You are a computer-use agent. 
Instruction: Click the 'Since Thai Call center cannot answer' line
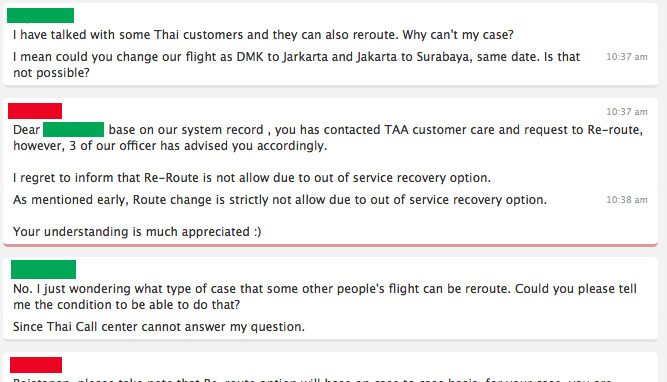click(159, 326)
